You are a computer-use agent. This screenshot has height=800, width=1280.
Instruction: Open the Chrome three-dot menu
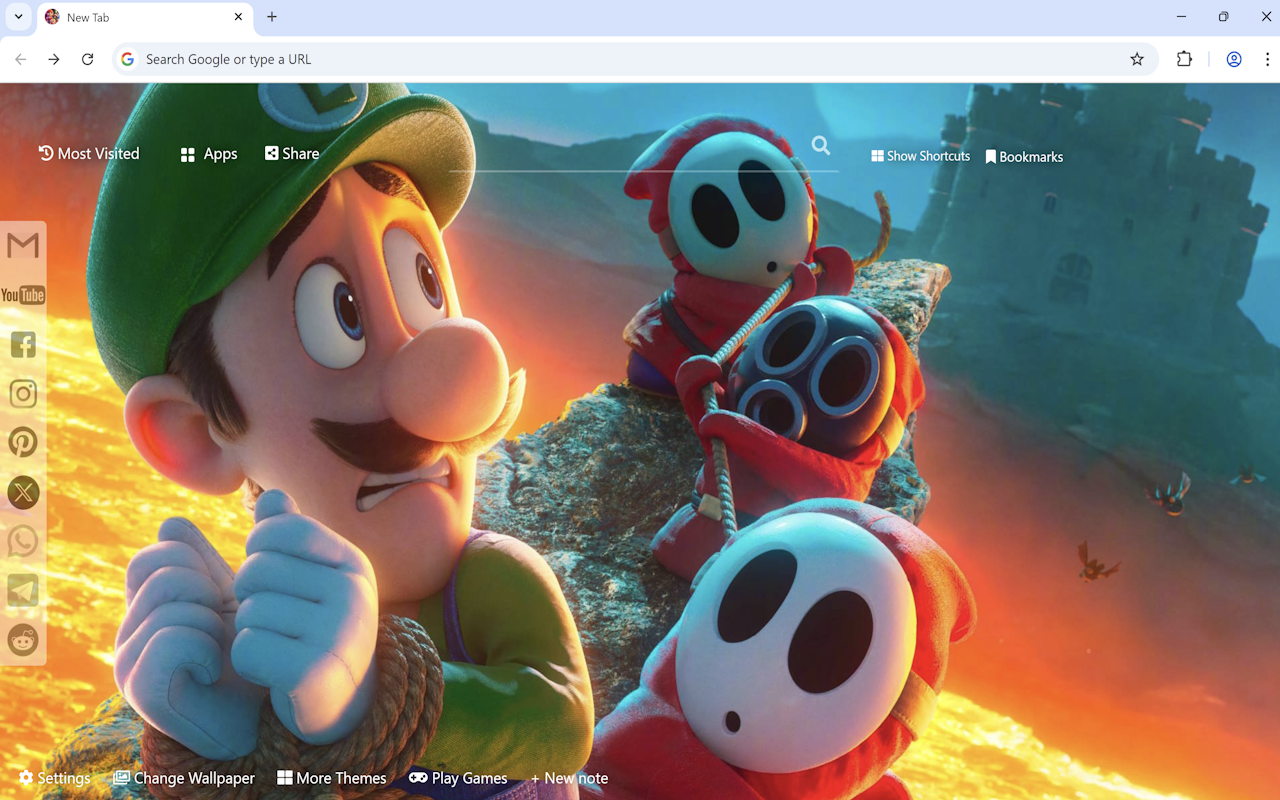pyautogui.click(x=1266, y=59)
